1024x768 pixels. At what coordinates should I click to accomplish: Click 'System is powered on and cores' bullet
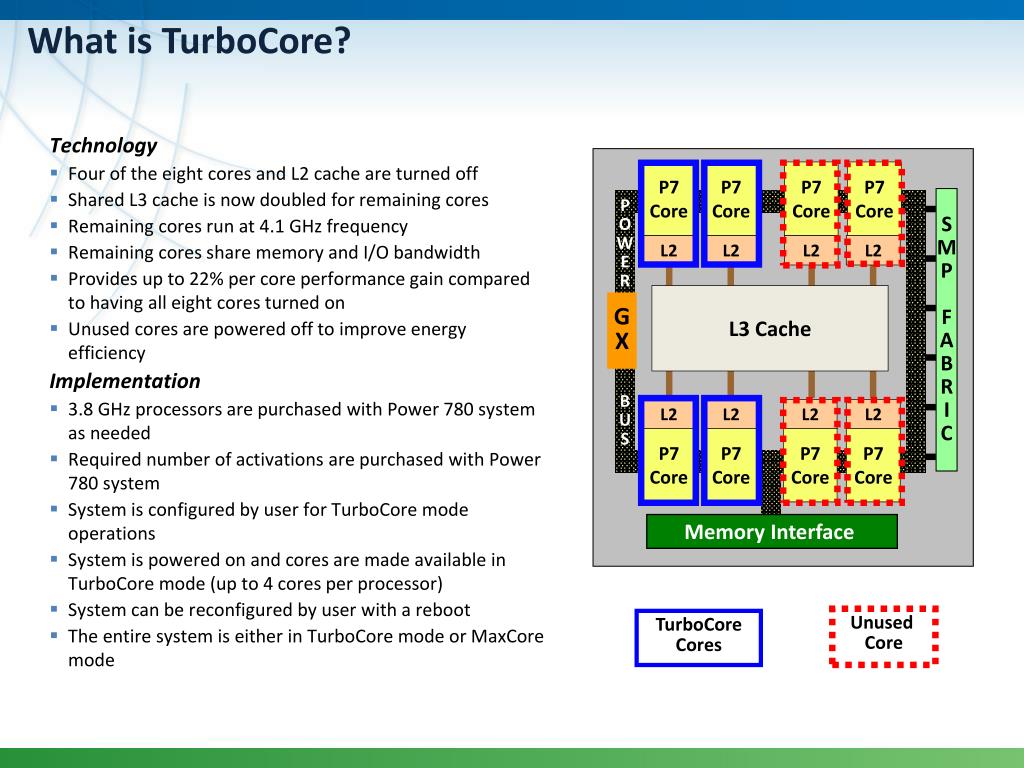[x=287, y=571]
